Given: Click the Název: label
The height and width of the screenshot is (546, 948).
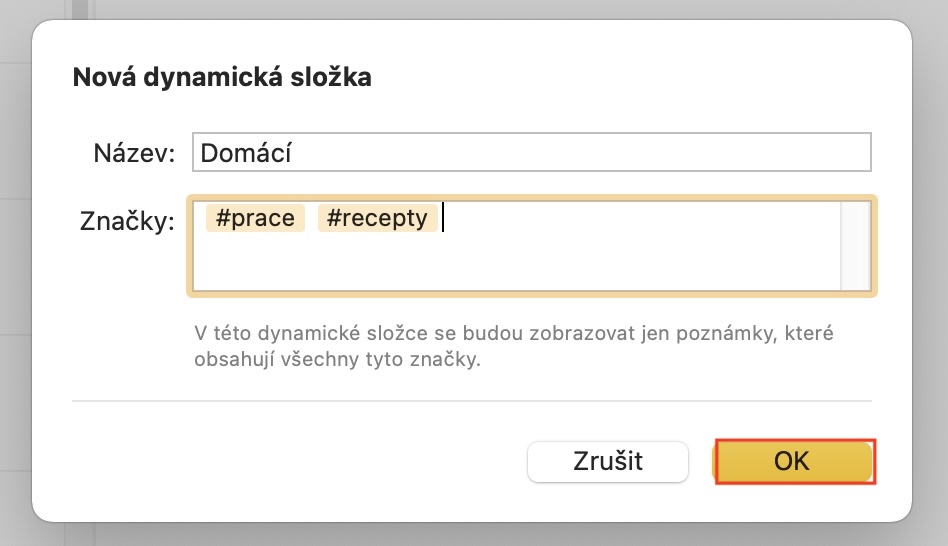Looking at the screenshot, I should coord(134,153).
